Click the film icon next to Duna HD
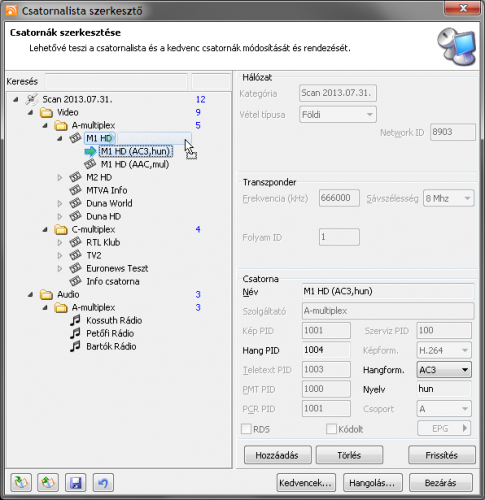This screenshot has width=485, height=500. (75, 216)
